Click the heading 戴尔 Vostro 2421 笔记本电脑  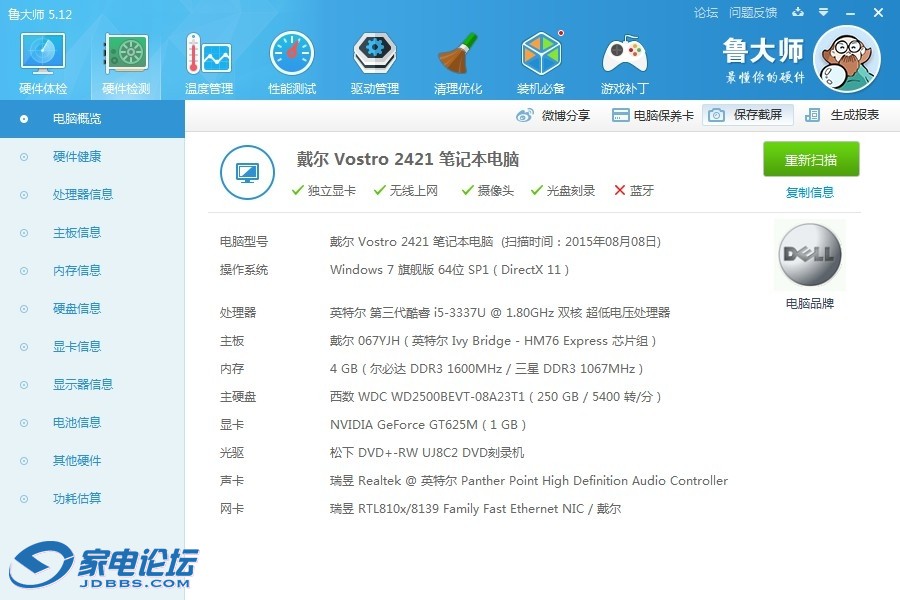(408, 159)
